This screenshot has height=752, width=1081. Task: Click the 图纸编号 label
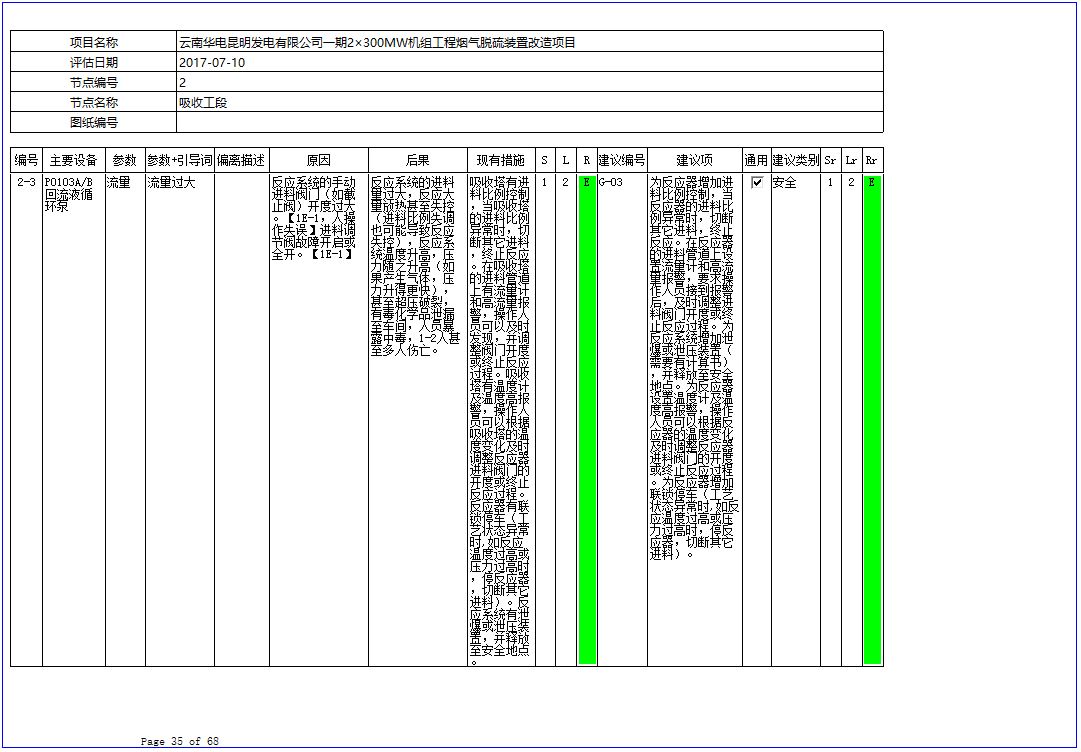tap(94, 122)
